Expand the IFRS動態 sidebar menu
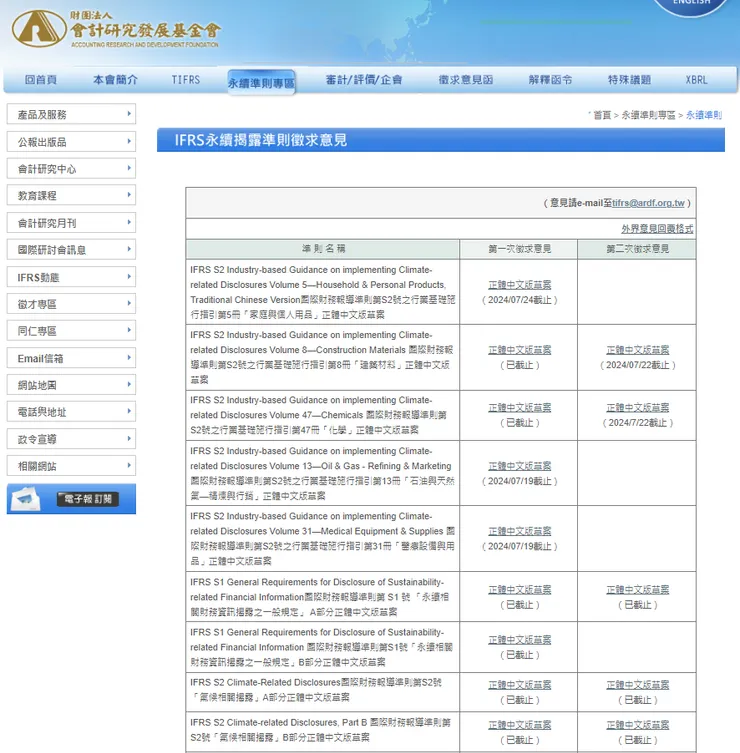Image resolution: width=740 pixels, height=753 pixels. [x=71, y=277]
